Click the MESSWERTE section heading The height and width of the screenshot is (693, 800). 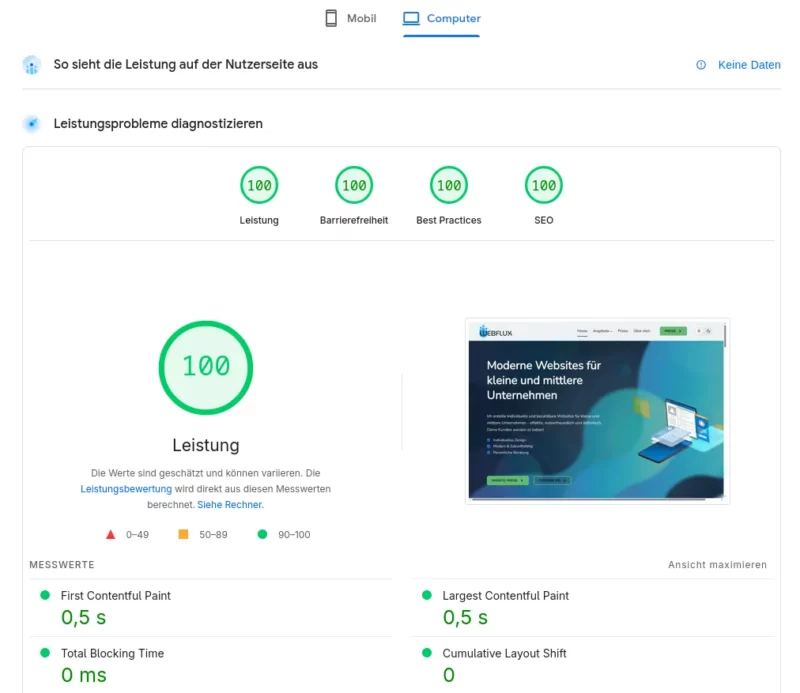pos(62,565)
